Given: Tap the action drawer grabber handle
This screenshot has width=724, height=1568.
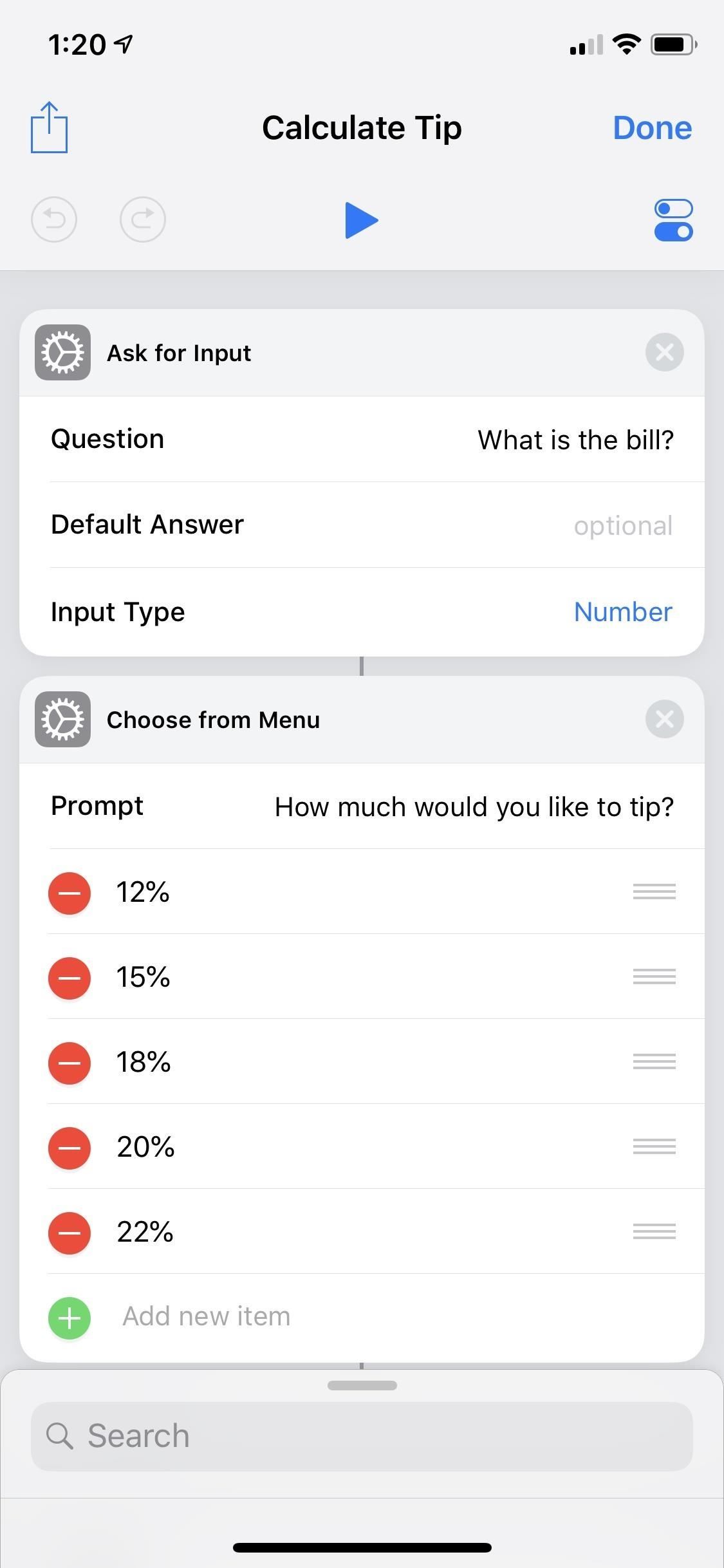Looking at the screenshot, I should (362, 1385).
